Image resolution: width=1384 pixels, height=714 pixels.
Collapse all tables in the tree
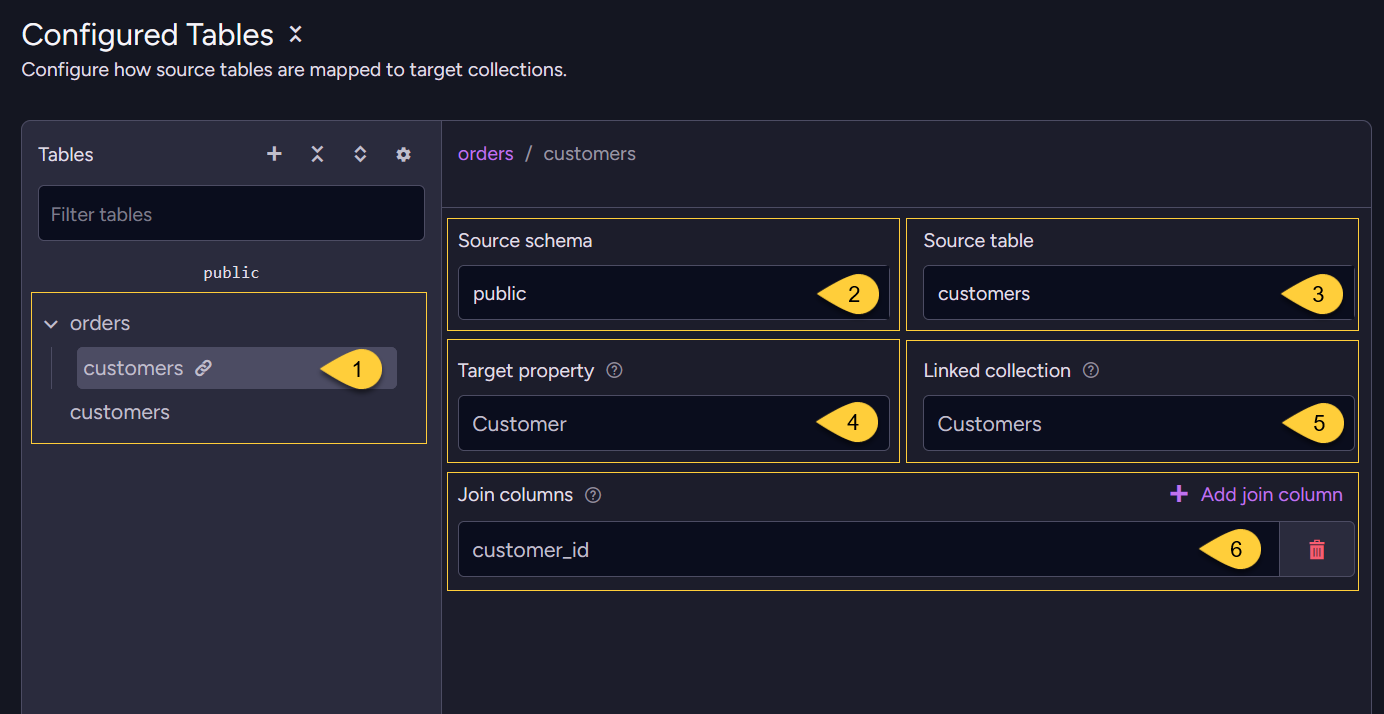317,154
